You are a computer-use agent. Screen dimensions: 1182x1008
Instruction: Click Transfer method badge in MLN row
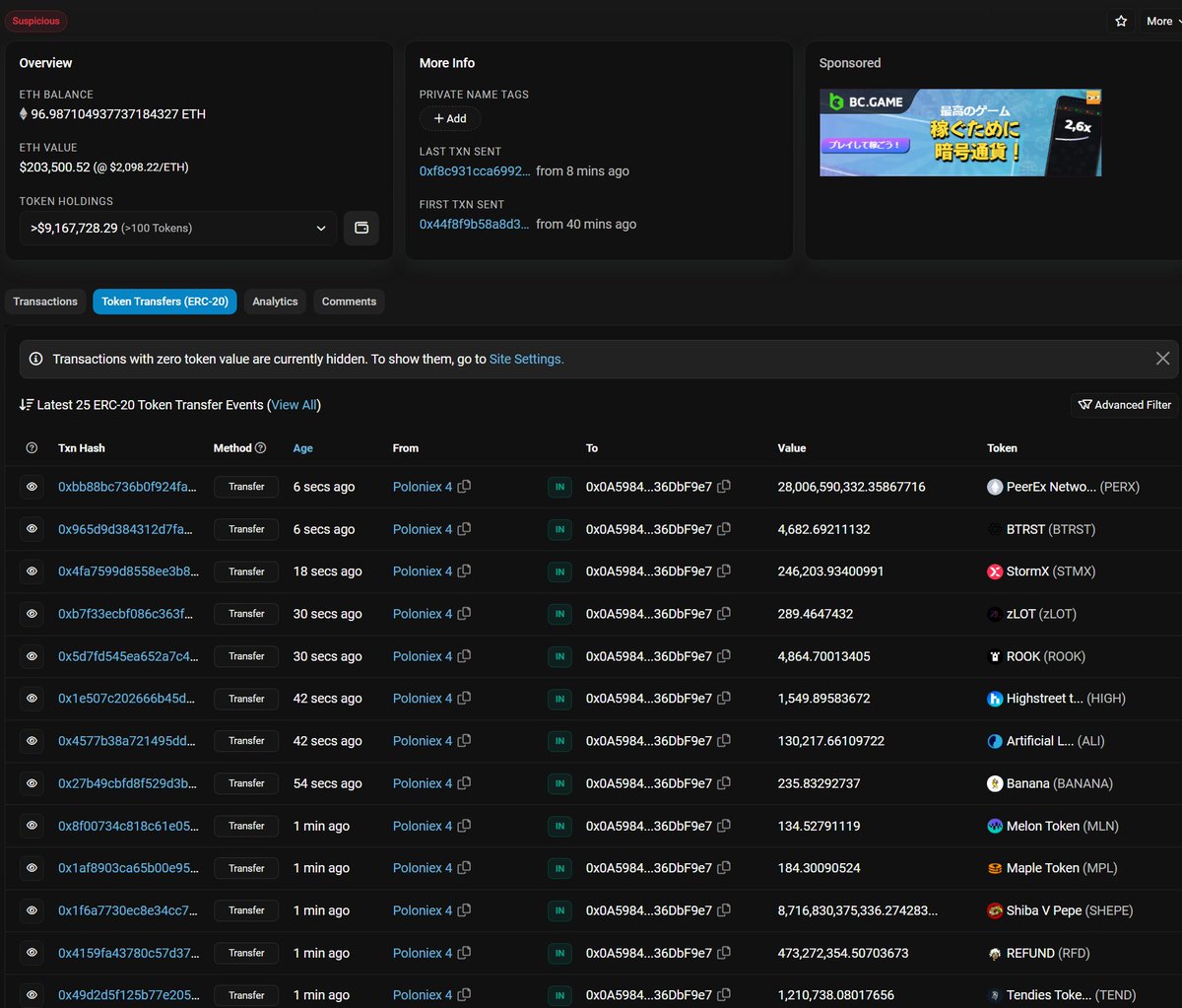pyautogui.click(x=246, y=826)
